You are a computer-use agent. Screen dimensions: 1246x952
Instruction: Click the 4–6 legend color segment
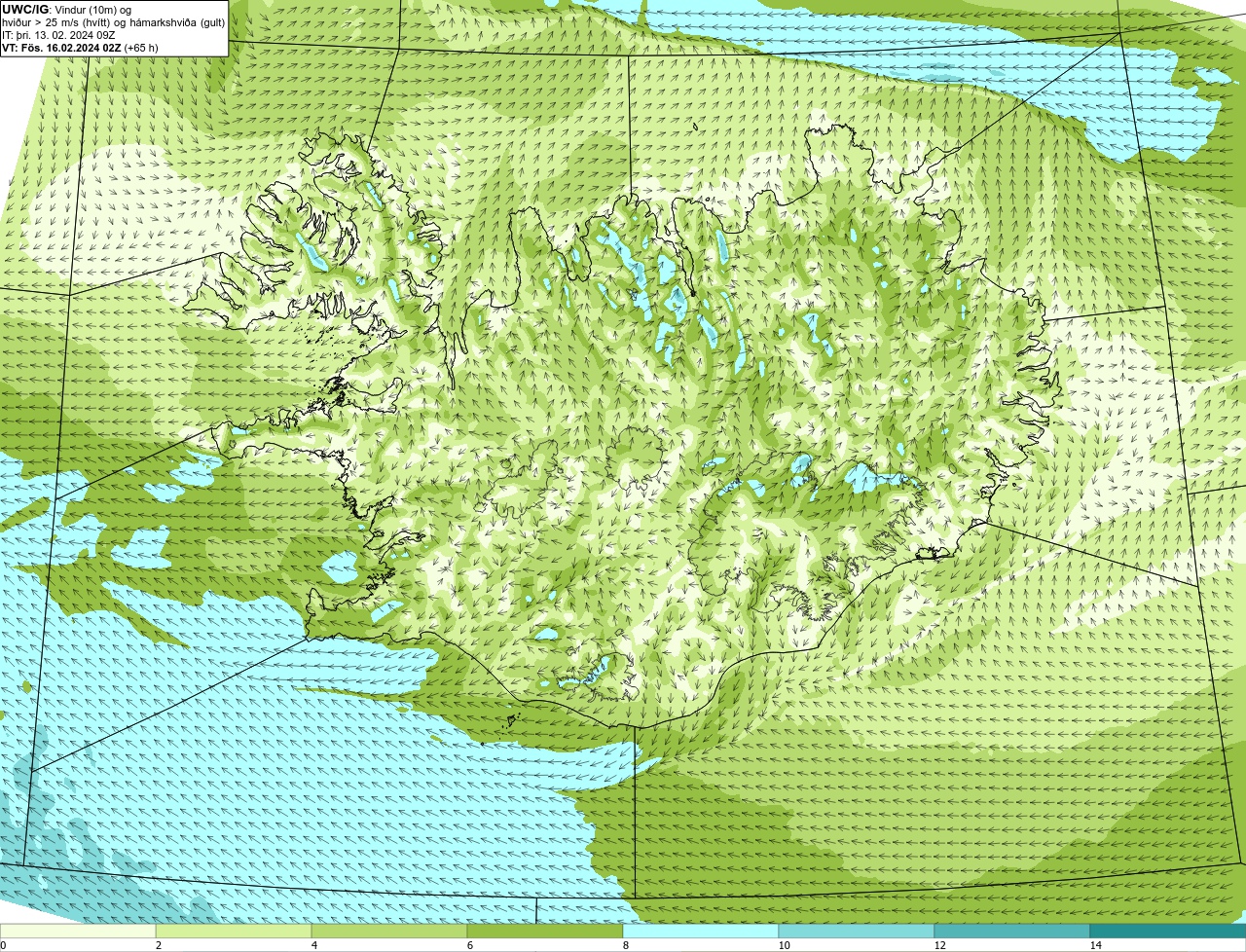(389, 931)
